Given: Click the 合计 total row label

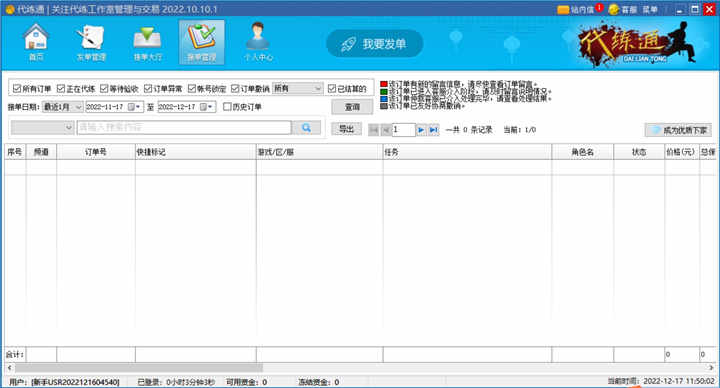Looking at the screenshot, I should coord(14,354).
